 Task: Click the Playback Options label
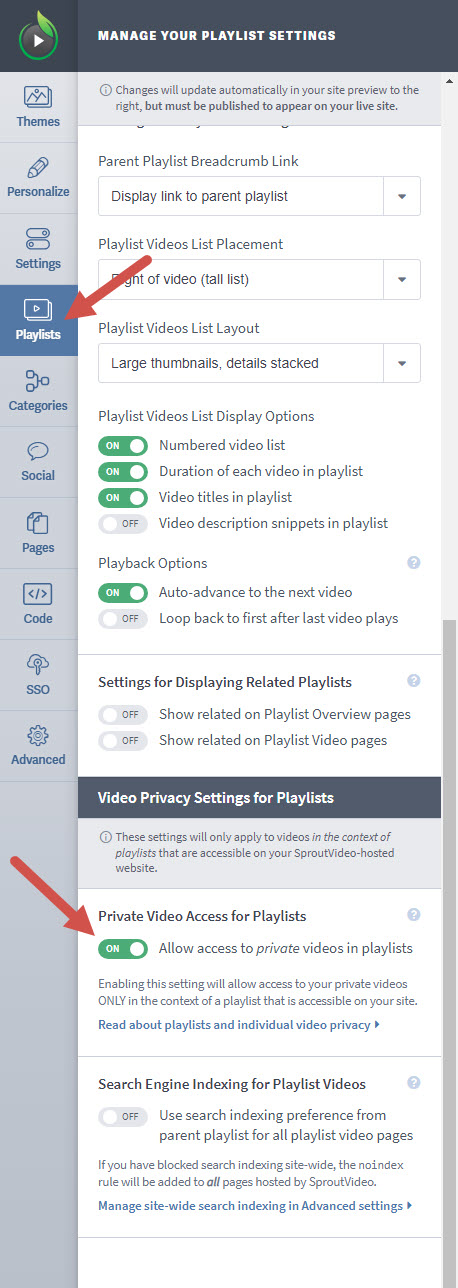click(x=153, y=563)
